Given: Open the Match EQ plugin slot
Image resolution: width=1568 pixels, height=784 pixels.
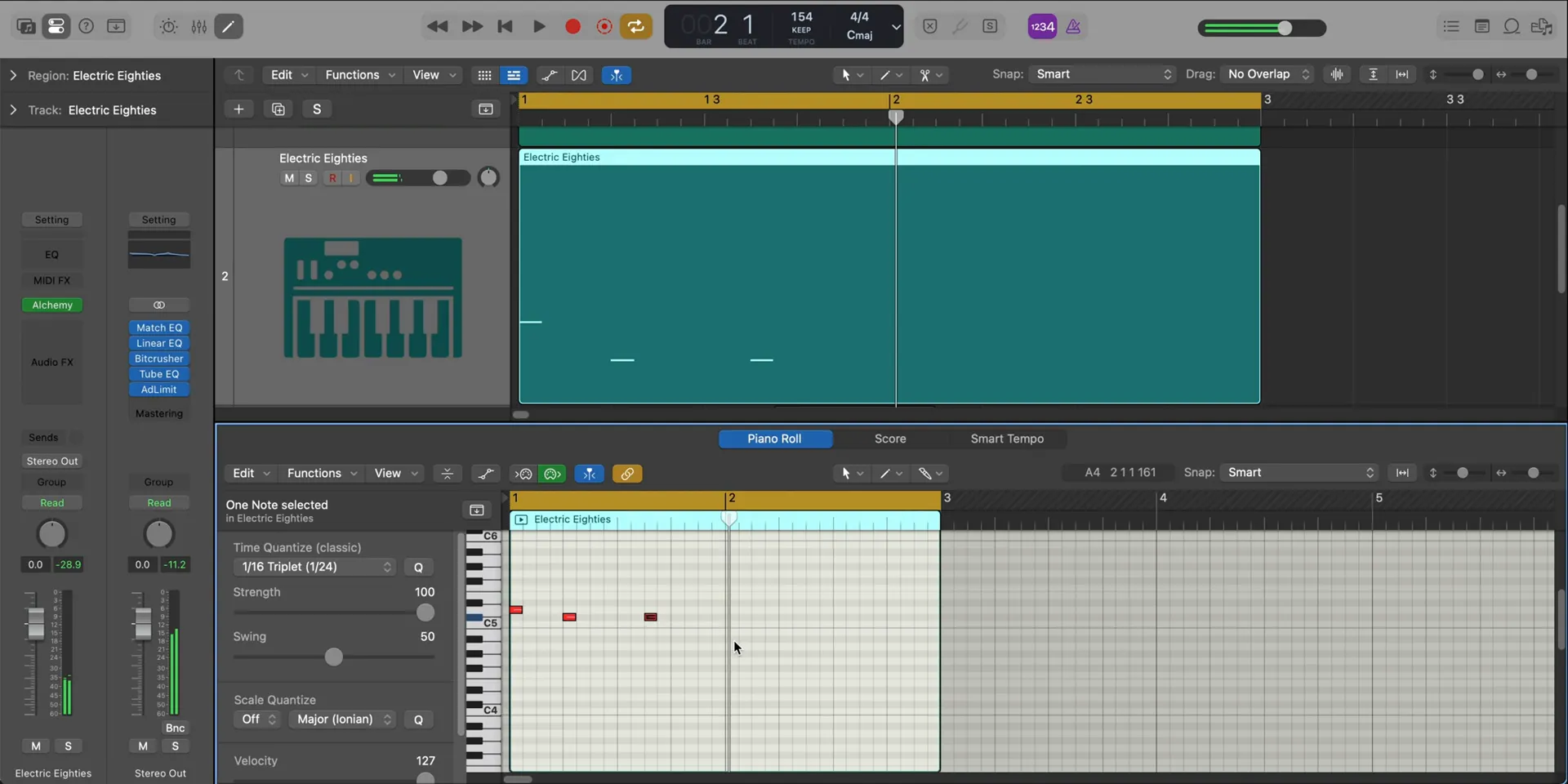Looking at the screenshot, I should point(159,327).
